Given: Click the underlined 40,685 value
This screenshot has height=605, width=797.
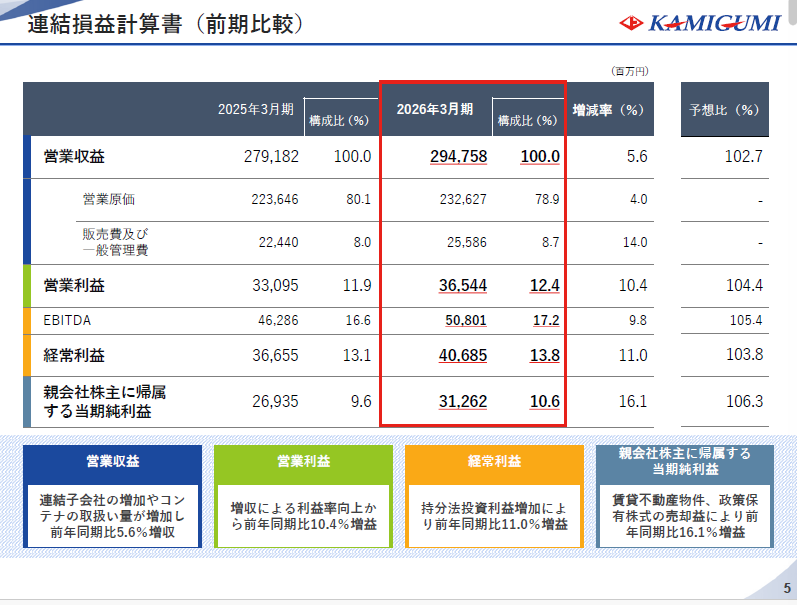Looking at the screenshot, I should [x=463, y=355].
